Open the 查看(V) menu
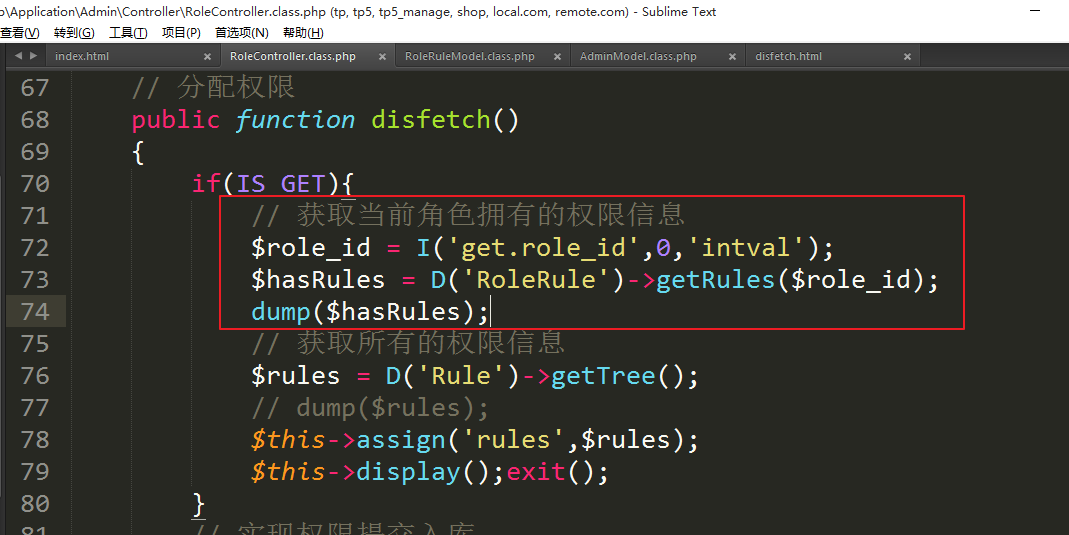The width and height of the screenshot is (1069, 535). click(x=19, y=33)
